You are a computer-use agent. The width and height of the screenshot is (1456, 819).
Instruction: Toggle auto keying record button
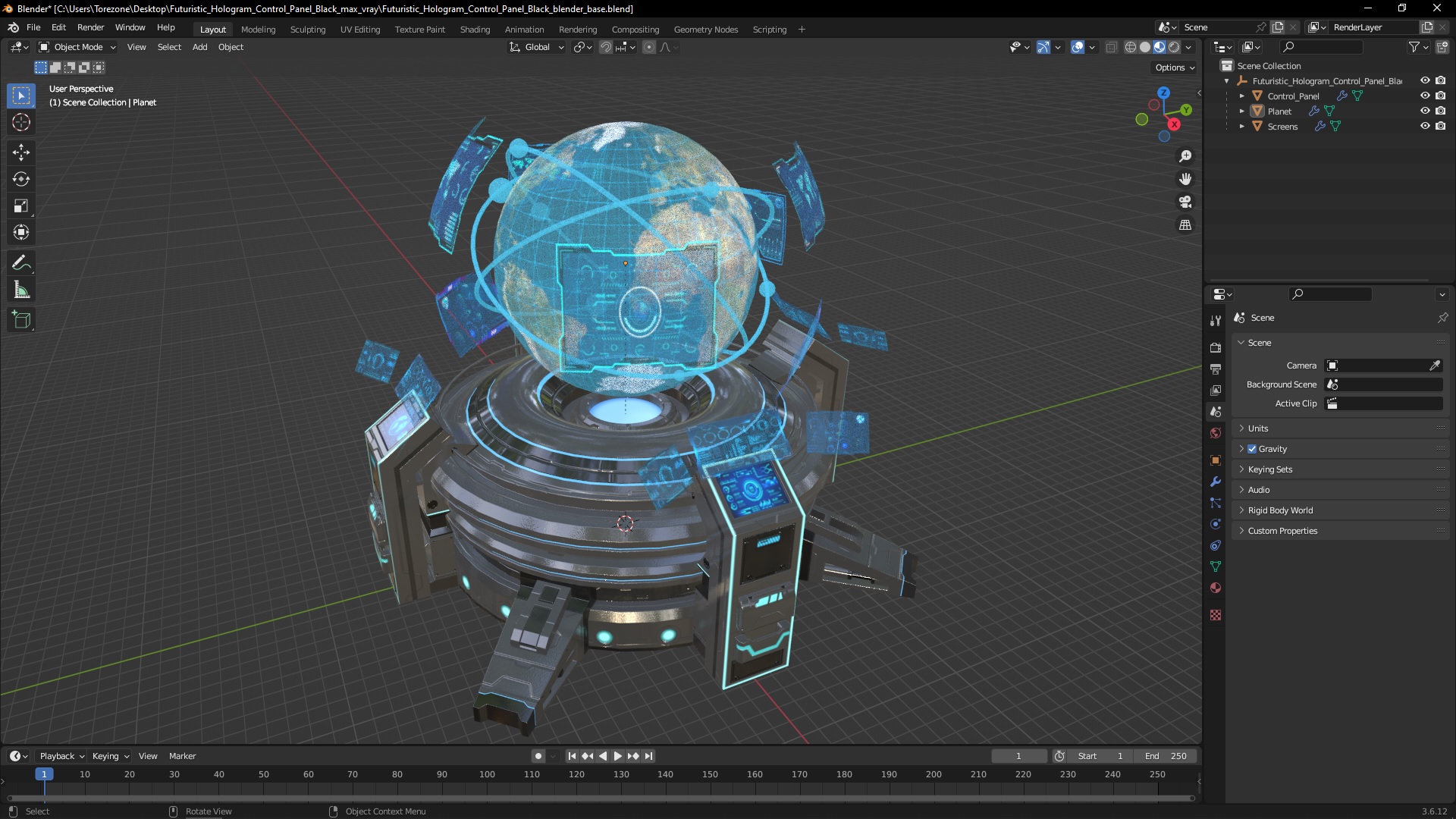click(x=538, y=756)
